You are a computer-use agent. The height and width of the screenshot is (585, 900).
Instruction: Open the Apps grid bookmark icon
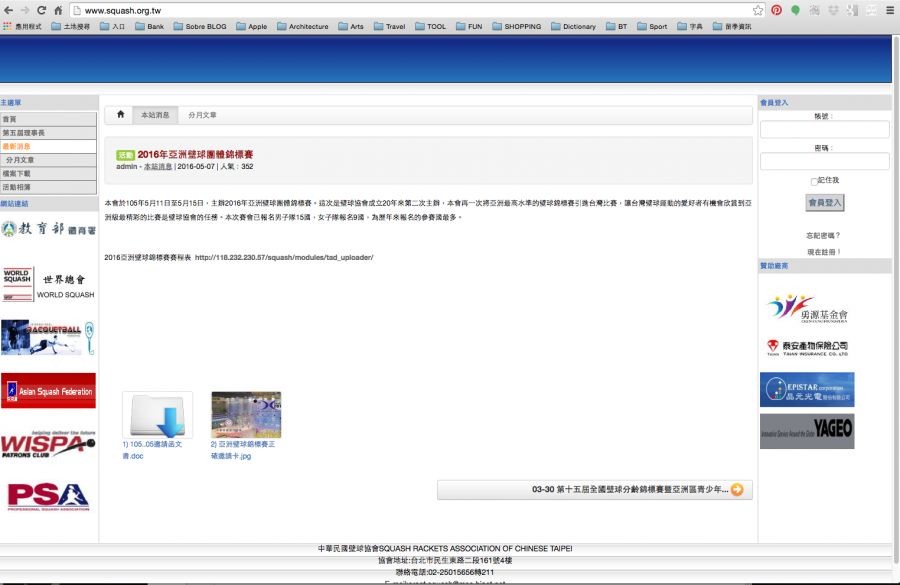7,26
